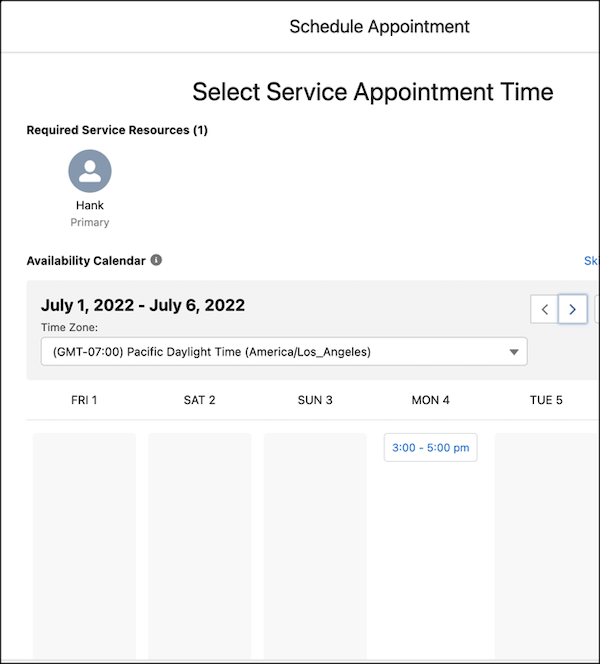Click Hank's profile avatar icon
The image size is (600, 664).
pyautogui.click(x=90, y=171)
